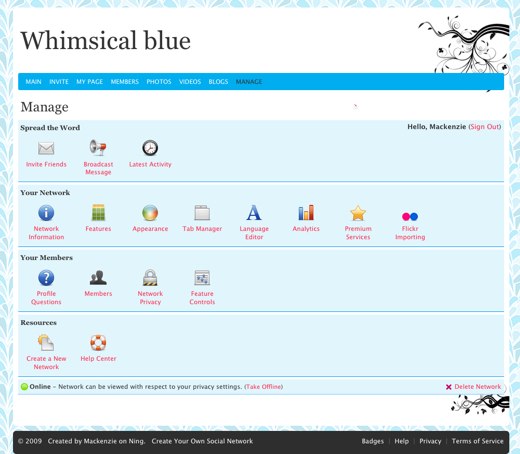Screen dimensions: 520x454
Task: Click the Help Center lifebuoy icon
Action: [98, 343]
